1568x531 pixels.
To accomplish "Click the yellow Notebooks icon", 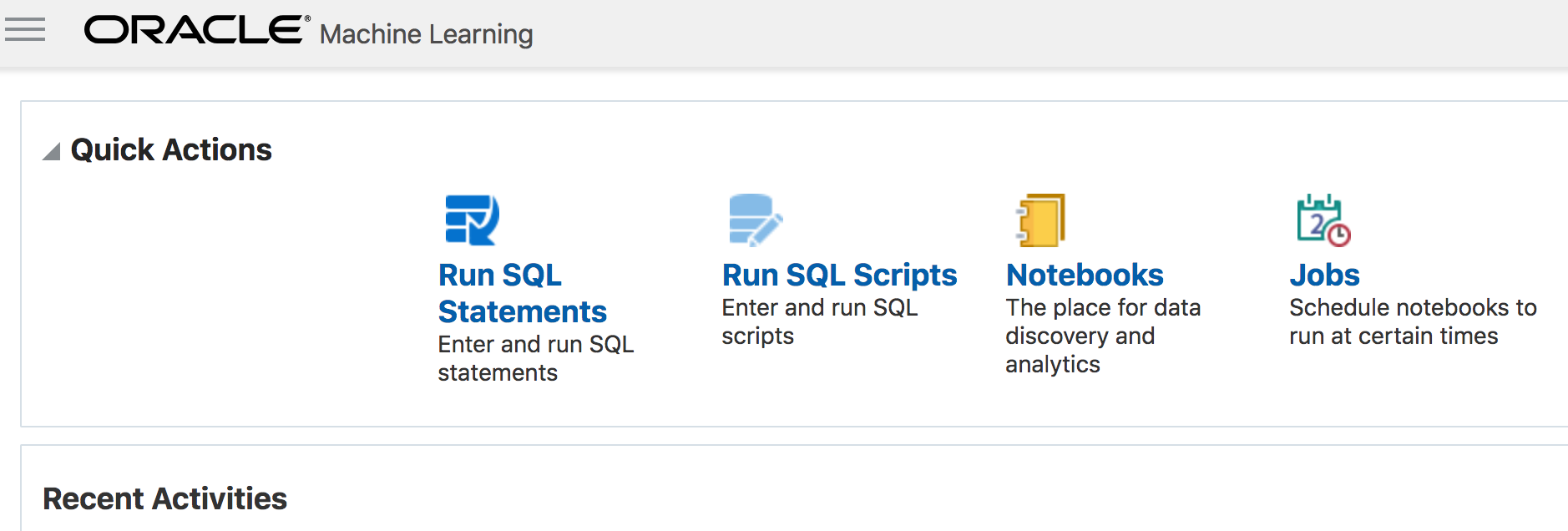I will point(1040,220).
